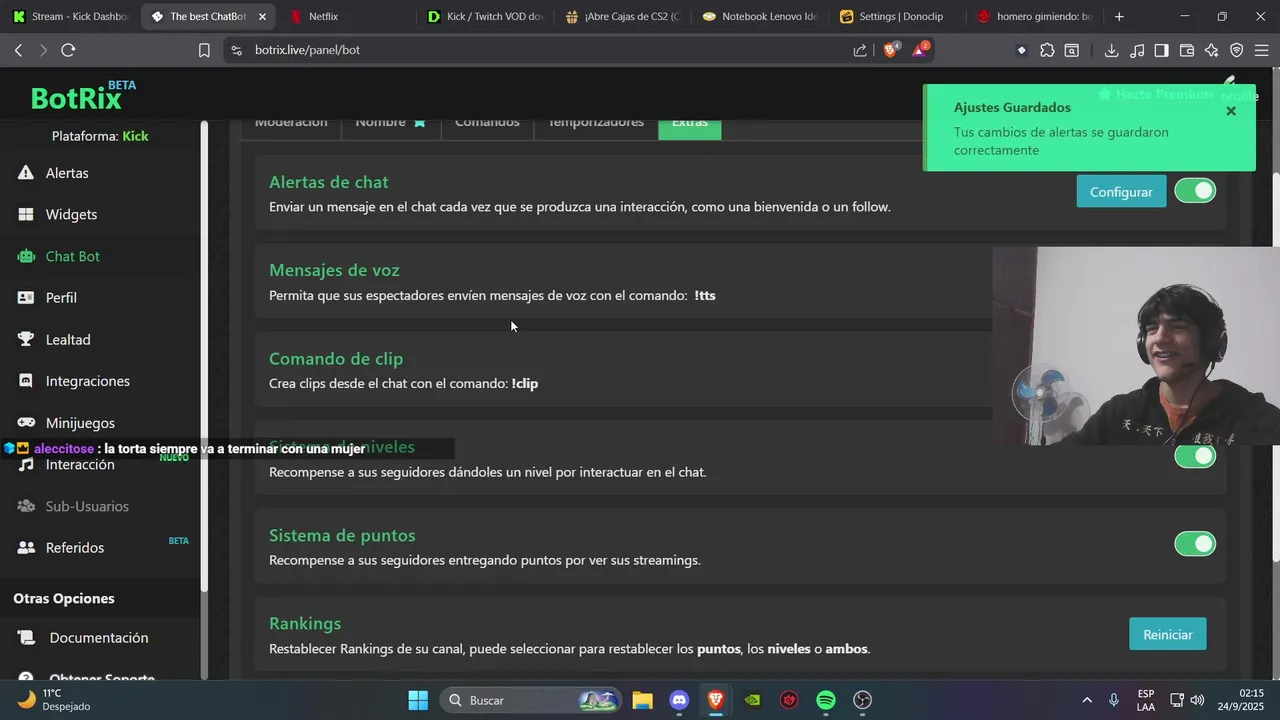Screen dimensions: 1280x720
Task: Switch to Stream - Kick Dashboard tab
Action: point(71,16)
